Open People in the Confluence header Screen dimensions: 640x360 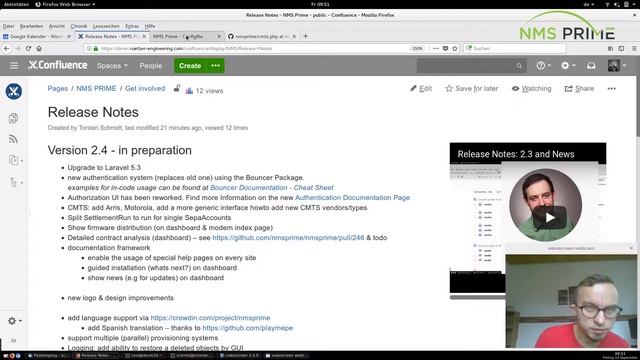click(x=151, y=66)
